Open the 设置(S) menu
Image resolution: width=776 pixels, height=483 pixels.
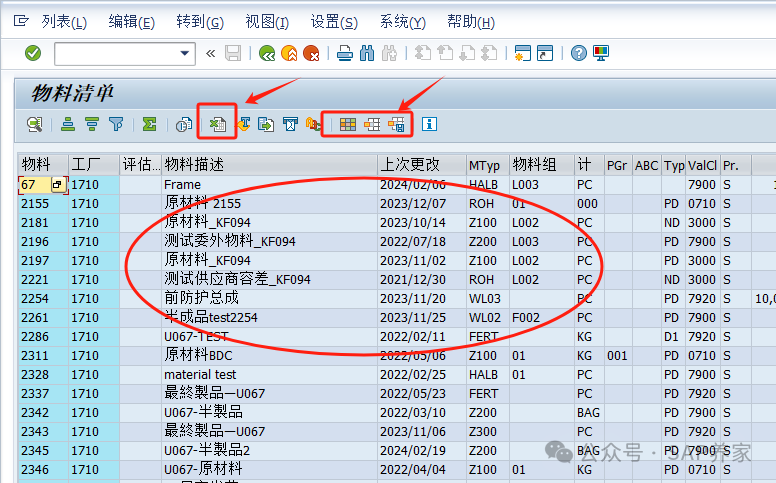coord(334,22)
